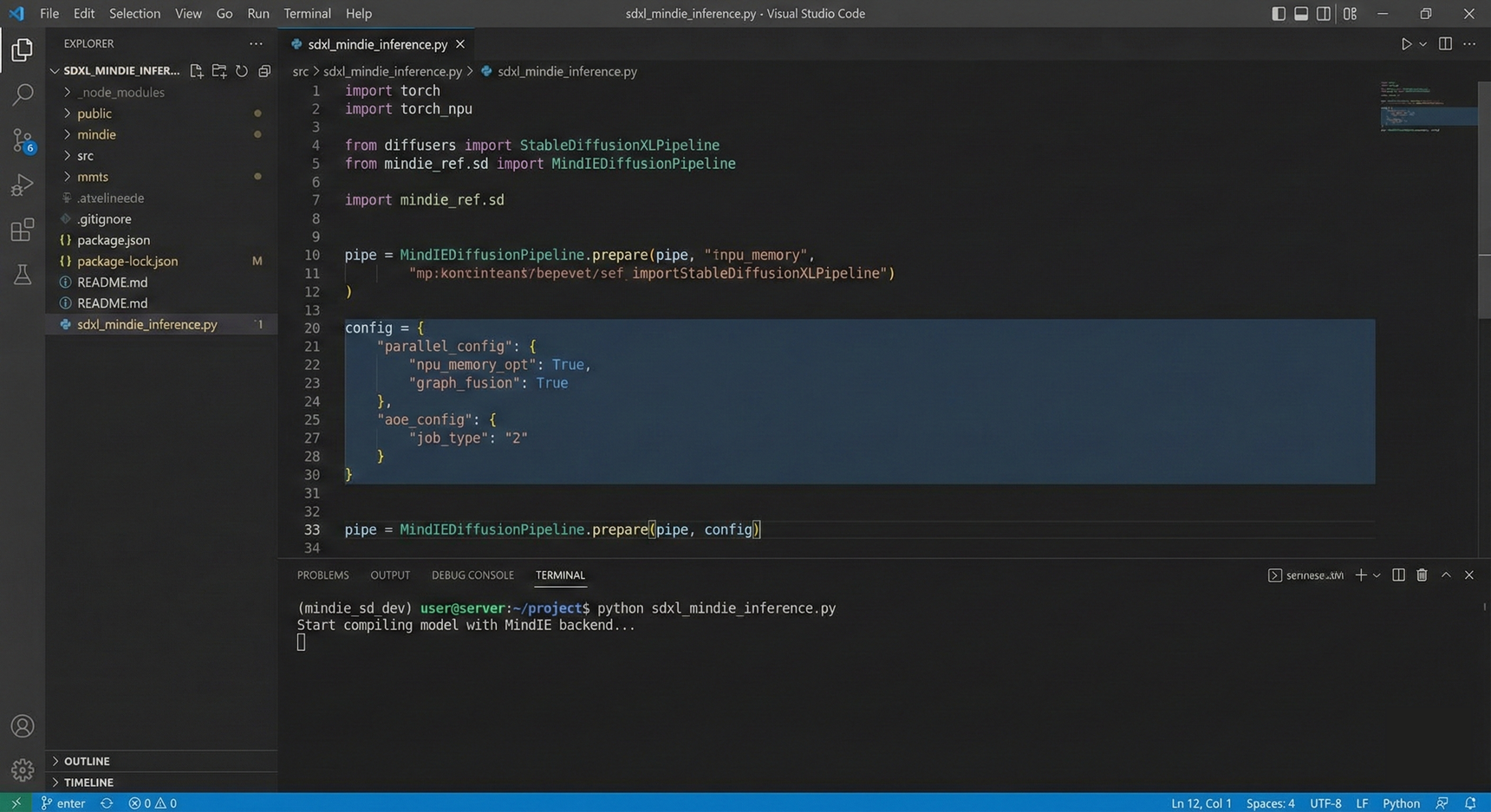Expand the public folder
The width and height of the screenshot is (1491, 812).
(x=161, y=114)
